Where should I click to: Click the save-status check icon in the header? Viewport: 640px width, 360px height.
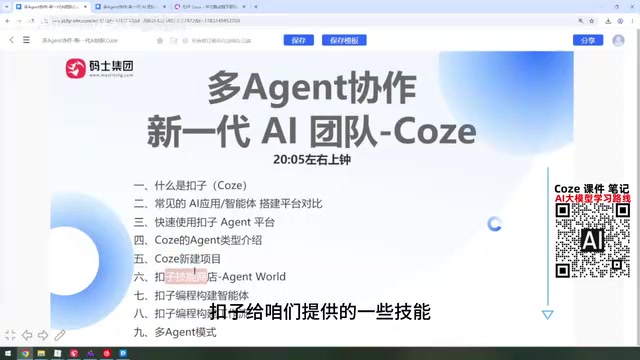pos(185,40)
